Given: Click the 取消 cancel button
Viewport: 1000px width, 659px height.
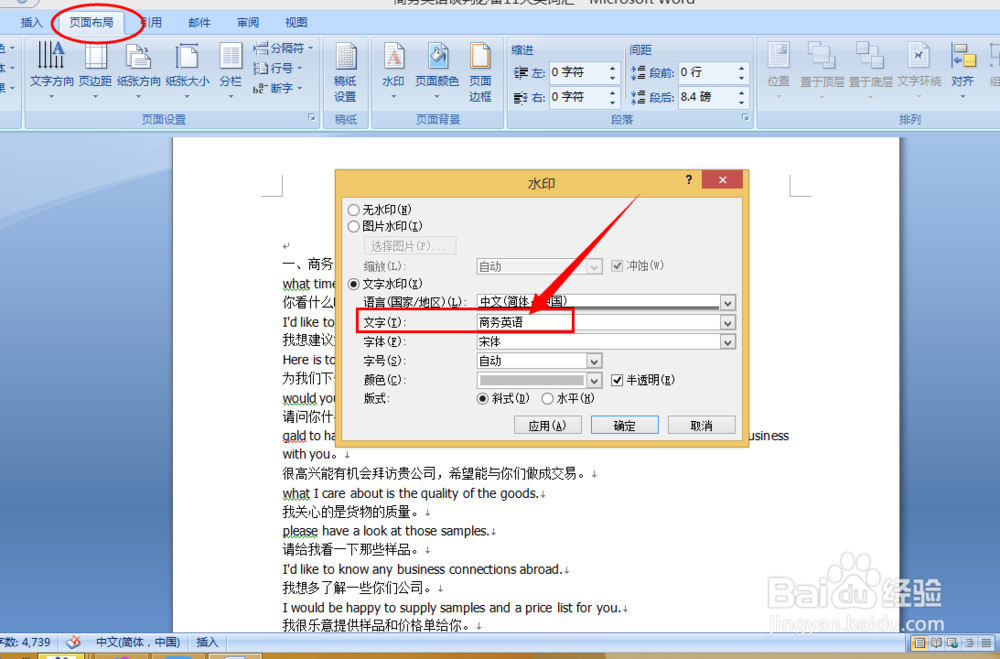Looking at the screenshot, I should tap(702, 426).
